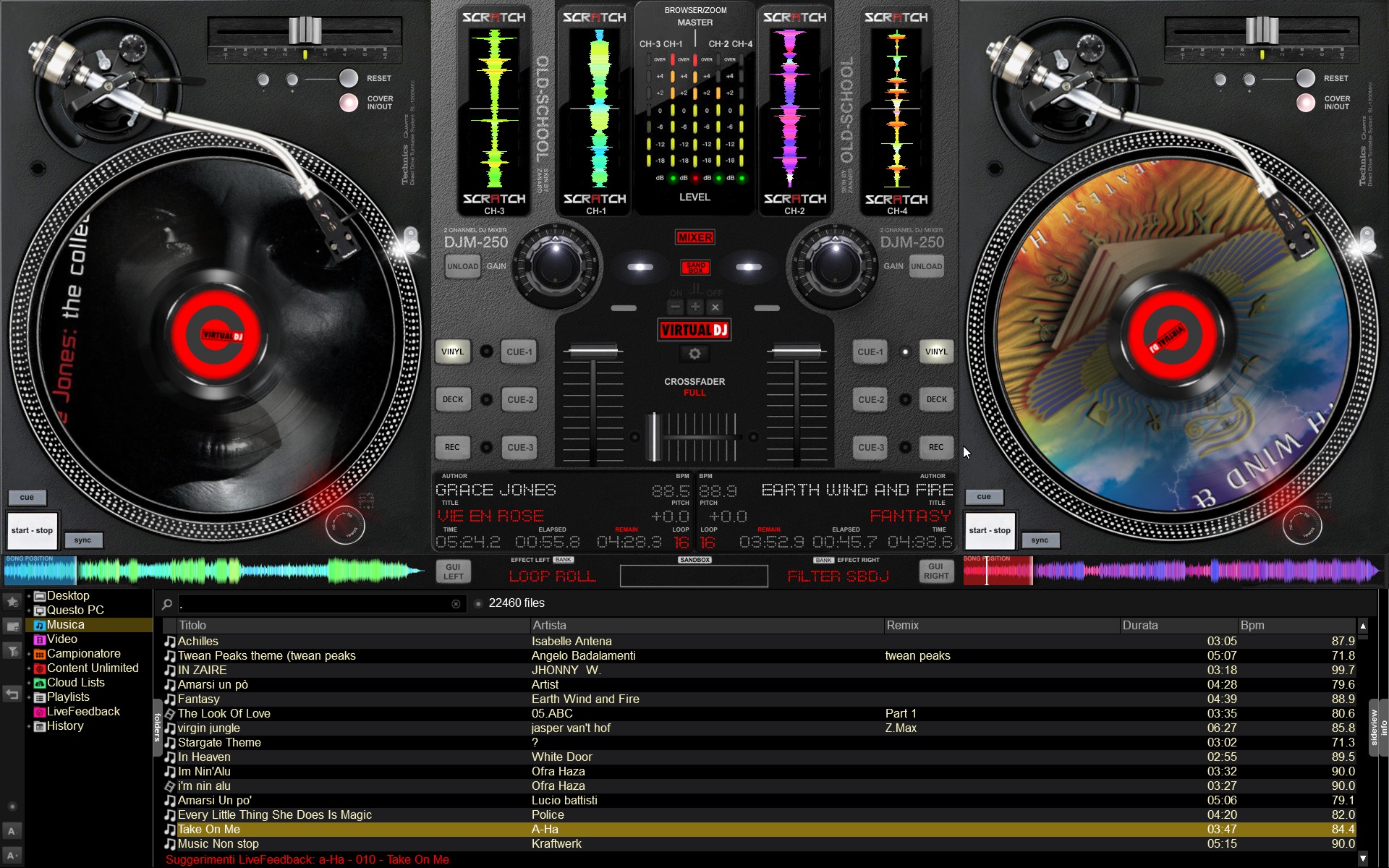Click the start-stop button on right deck

[990, 530]
